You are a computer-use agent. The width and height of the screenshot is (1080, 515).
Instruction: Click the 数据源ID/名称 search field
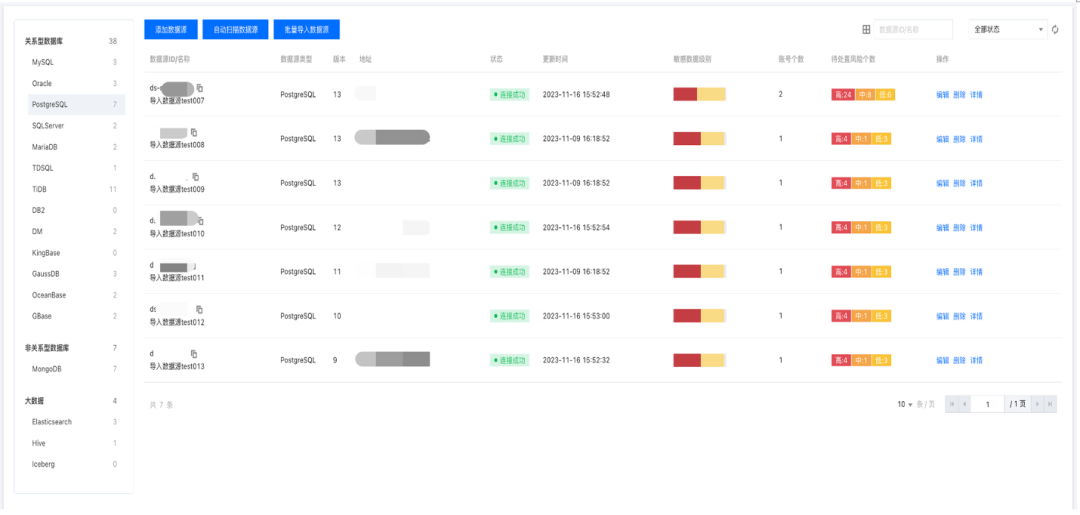click(913, 30)
